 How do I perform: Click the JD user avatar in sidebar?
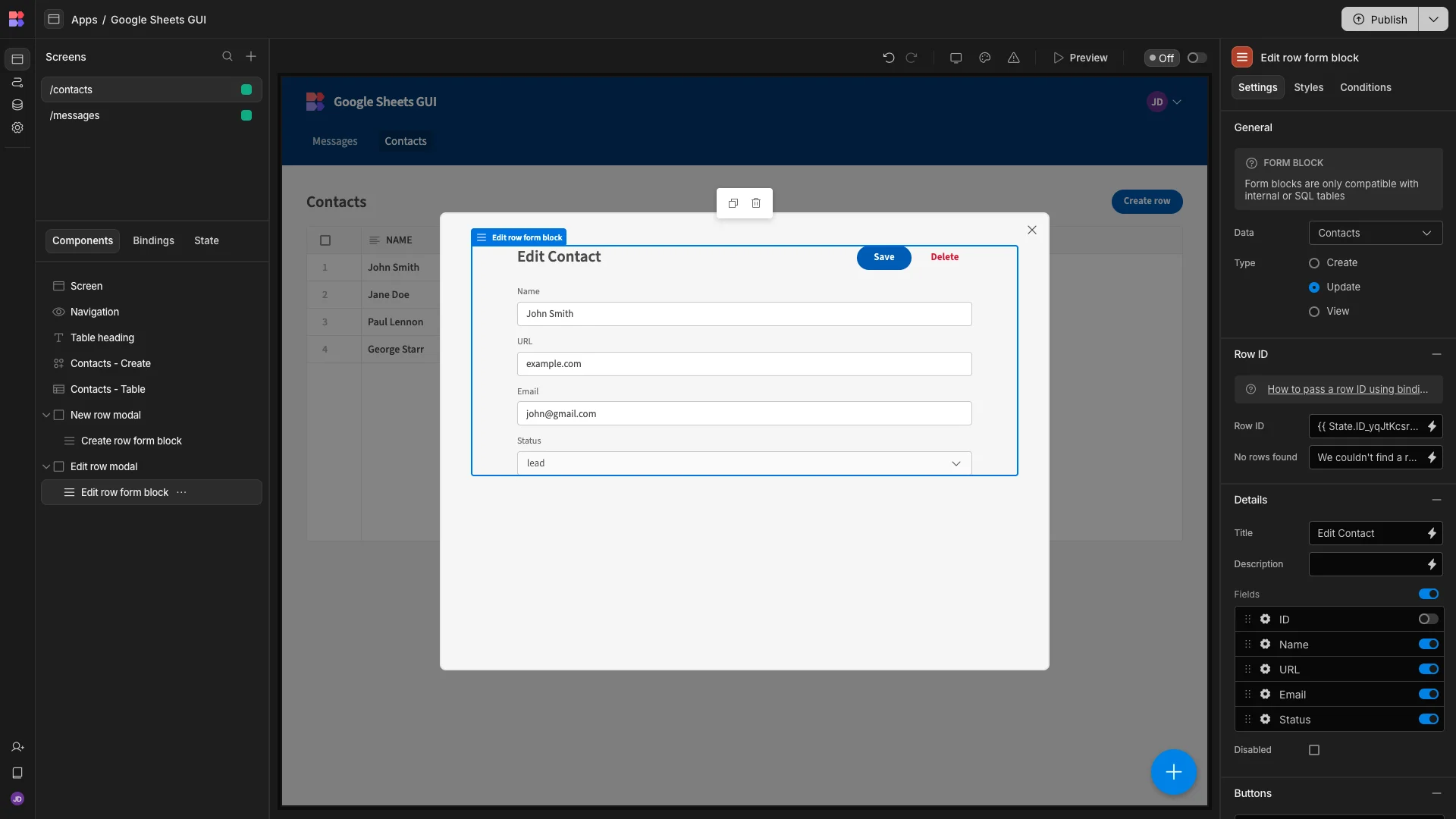click(17, 799)
